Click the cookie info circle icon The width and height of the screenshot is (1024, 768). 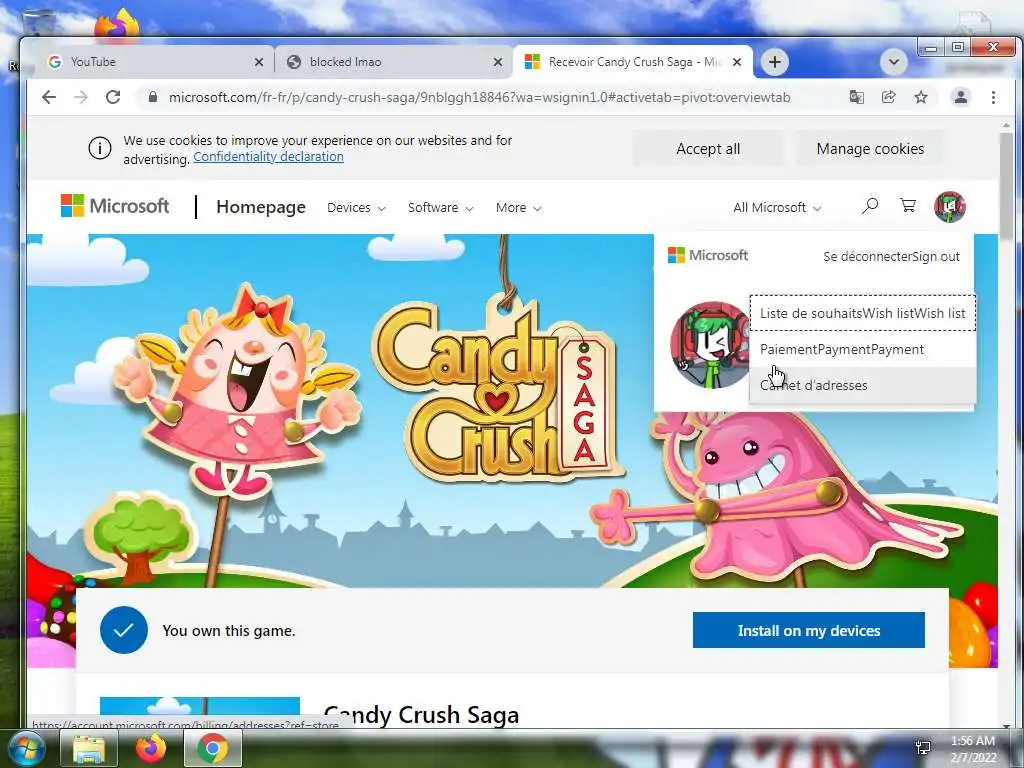point(100,149)
